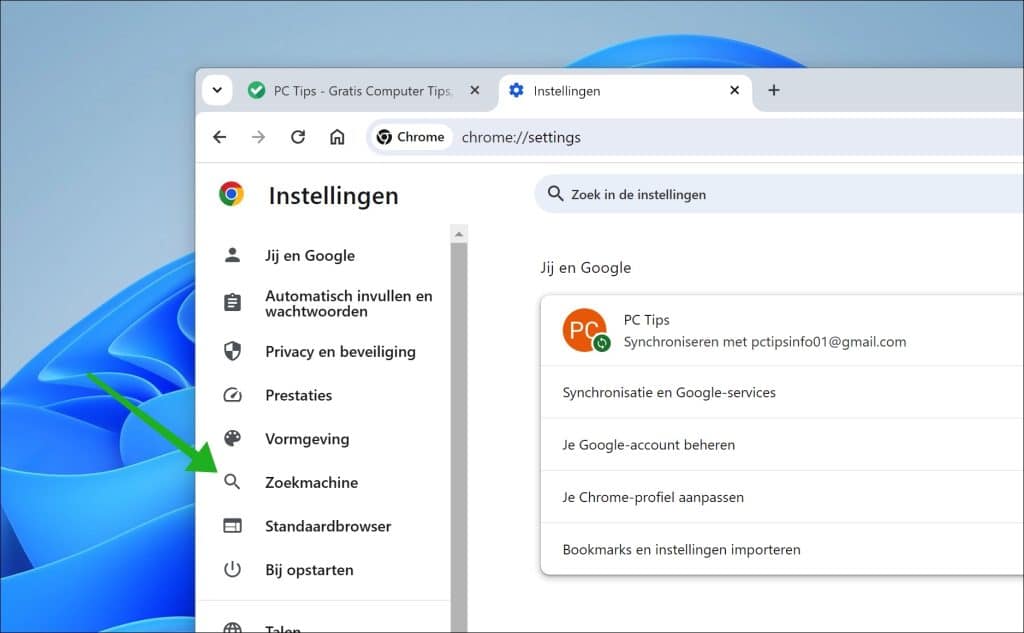The width and height of the screenshot is (1024, 633).
Task: Click the palette icon for Vormgeving
Action: click(232, 438)
